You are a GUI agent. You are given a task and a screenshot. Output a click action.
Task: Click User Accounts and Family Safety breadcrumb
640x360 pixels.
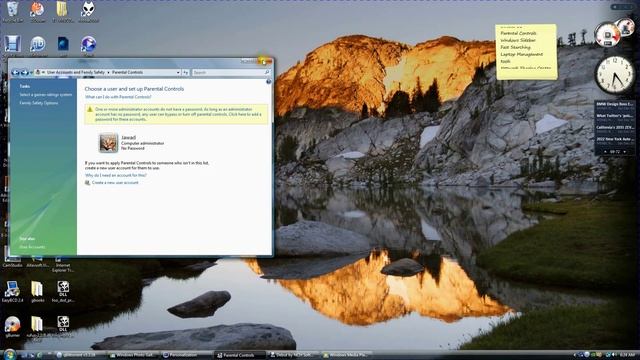pyautogui.click(x=76, y=72)
